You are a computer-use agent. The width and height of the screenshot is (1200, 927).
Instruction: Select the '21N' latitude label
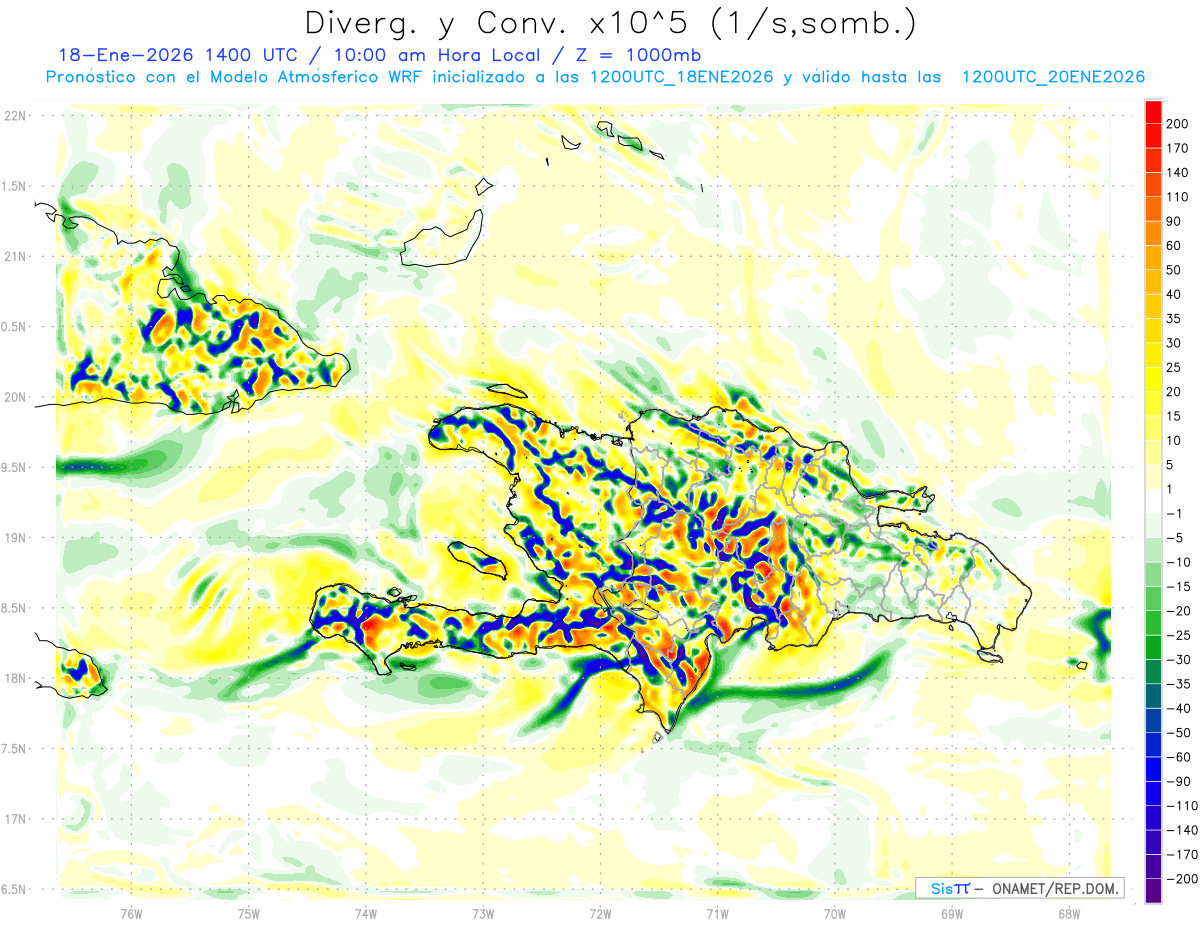pyautogui.click(x=15, y=256)
